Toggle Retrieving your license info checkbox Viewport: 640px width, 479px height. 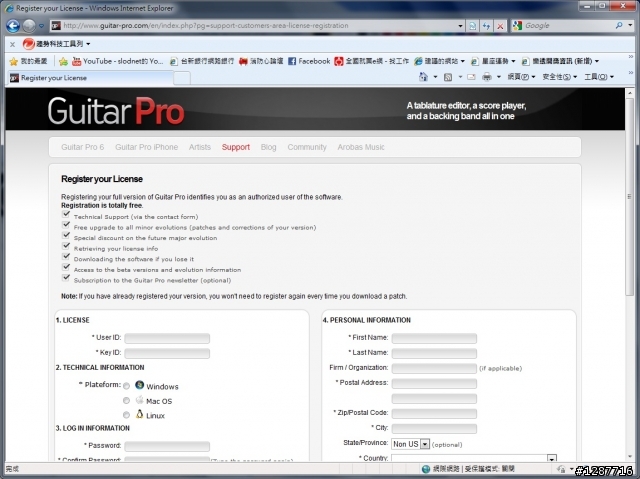pos(66,246)
